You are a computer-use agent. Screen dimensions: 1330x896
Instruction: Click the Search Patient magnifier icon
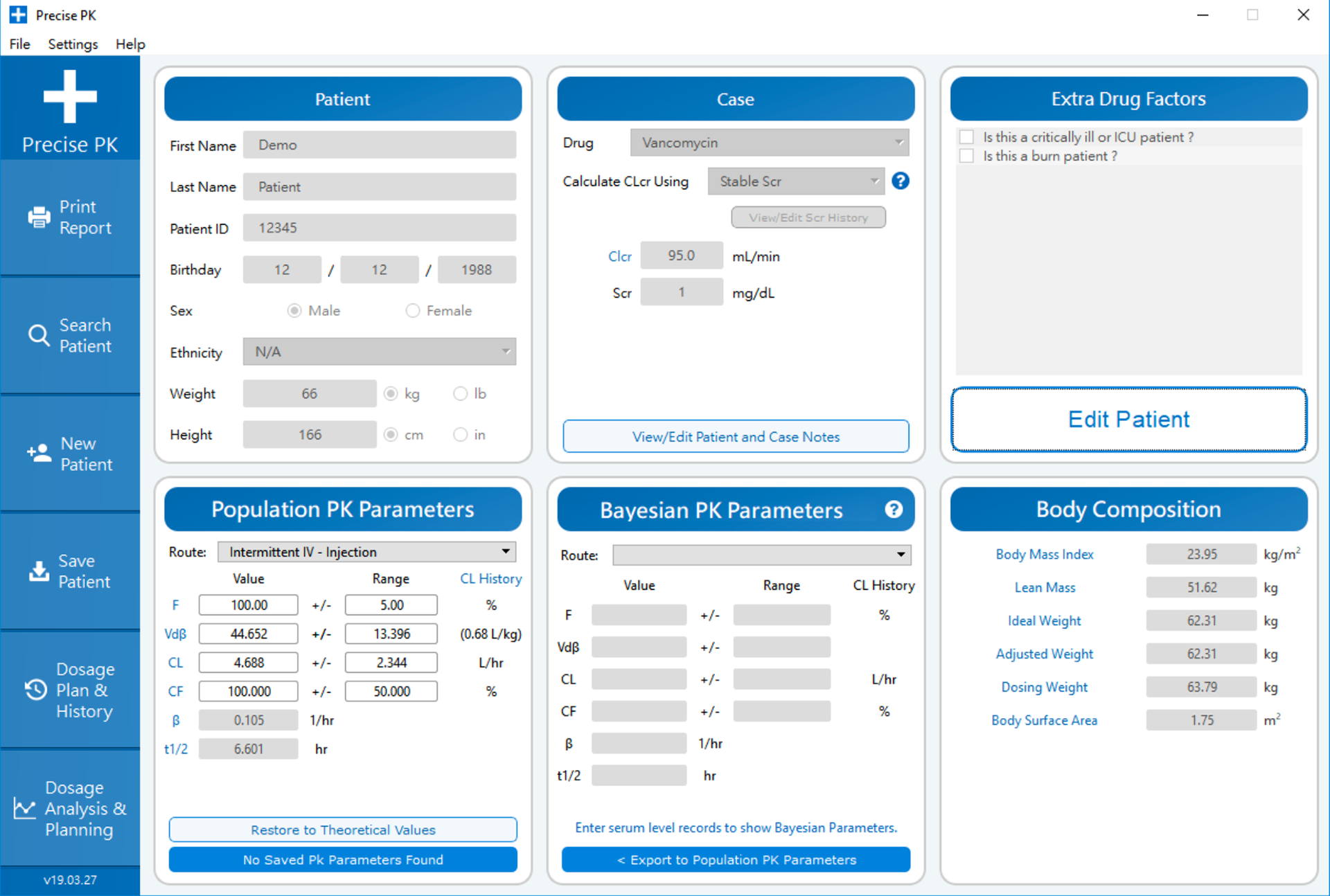(39, 336)
